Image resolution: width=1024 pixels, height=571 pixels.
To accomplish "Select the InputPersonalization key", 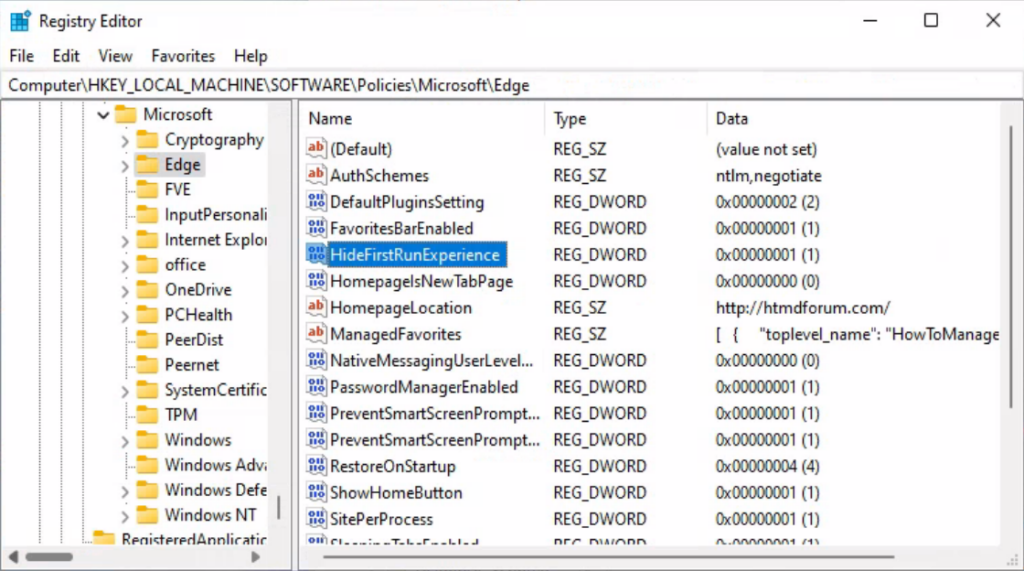I will [216, 214].
